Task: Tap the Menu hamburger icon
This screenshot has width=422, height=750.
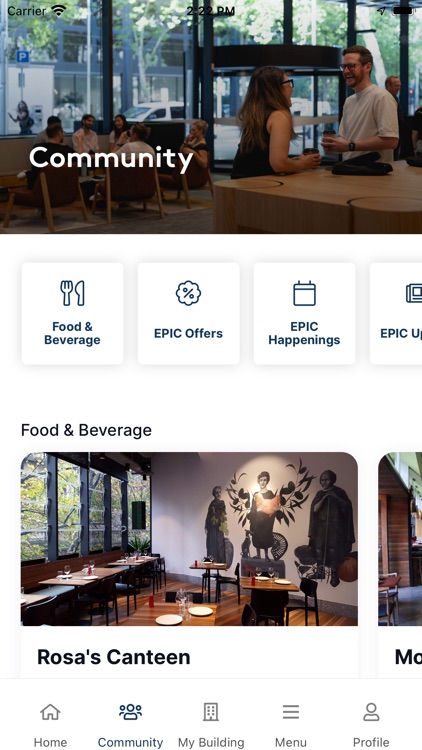Action: [291, 712]
